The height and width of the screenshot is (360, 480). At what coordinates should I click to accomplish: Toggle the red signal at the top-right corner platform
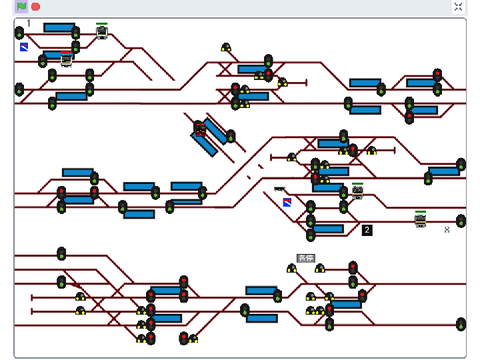tap(437, 75)
